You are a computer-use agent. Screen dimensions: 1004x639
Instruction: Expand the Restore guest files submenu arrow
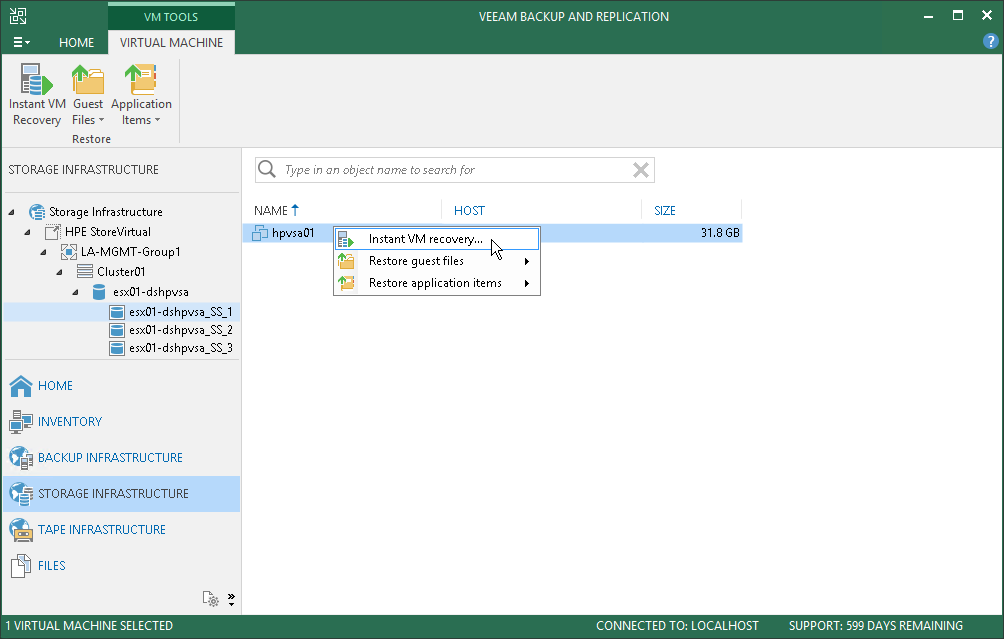click(x=527, y=261)
